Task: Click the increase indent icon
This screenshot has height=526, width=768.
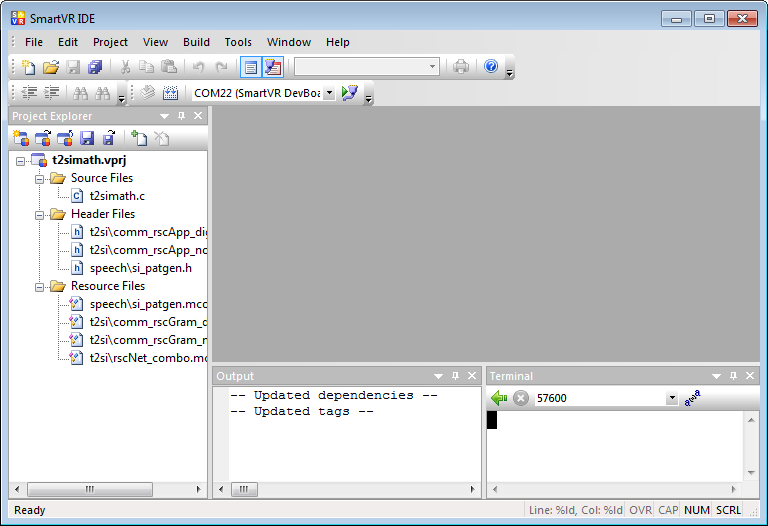Action: tap(51, 93)
